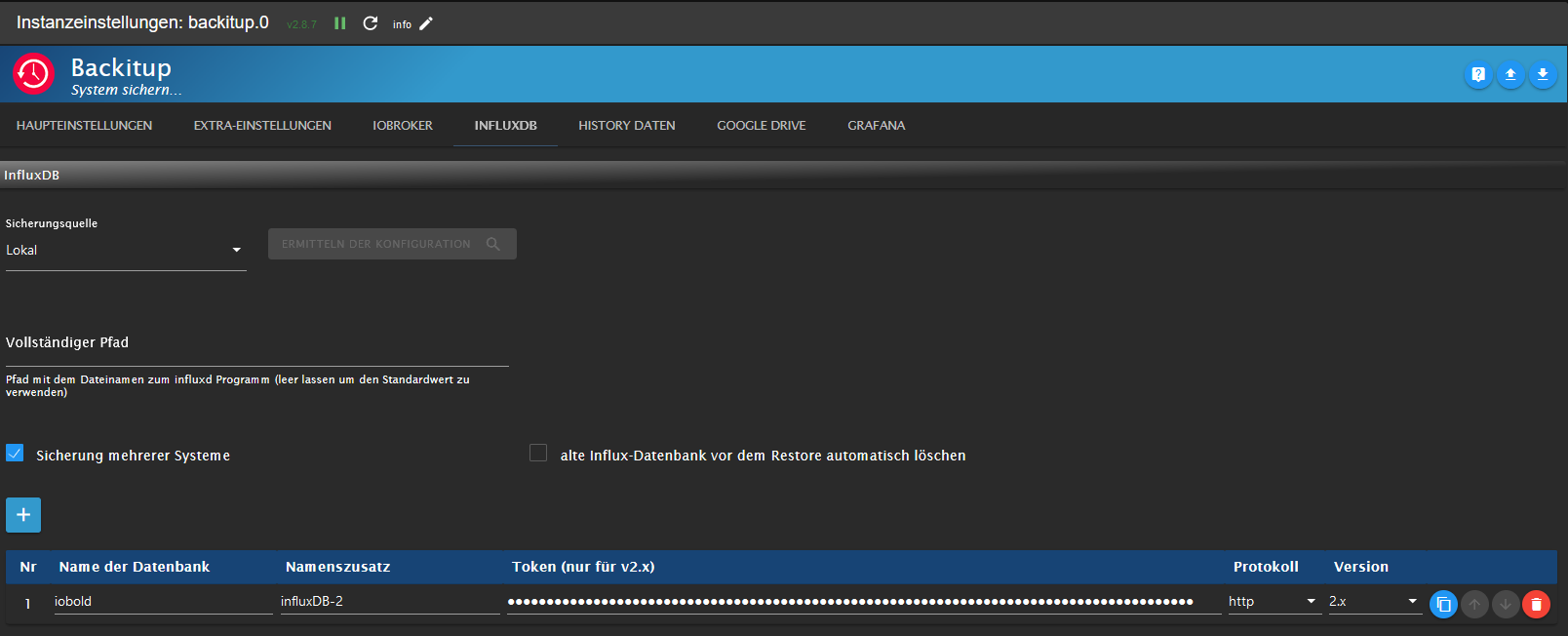Open the ioBroker tab

[403, 126]
